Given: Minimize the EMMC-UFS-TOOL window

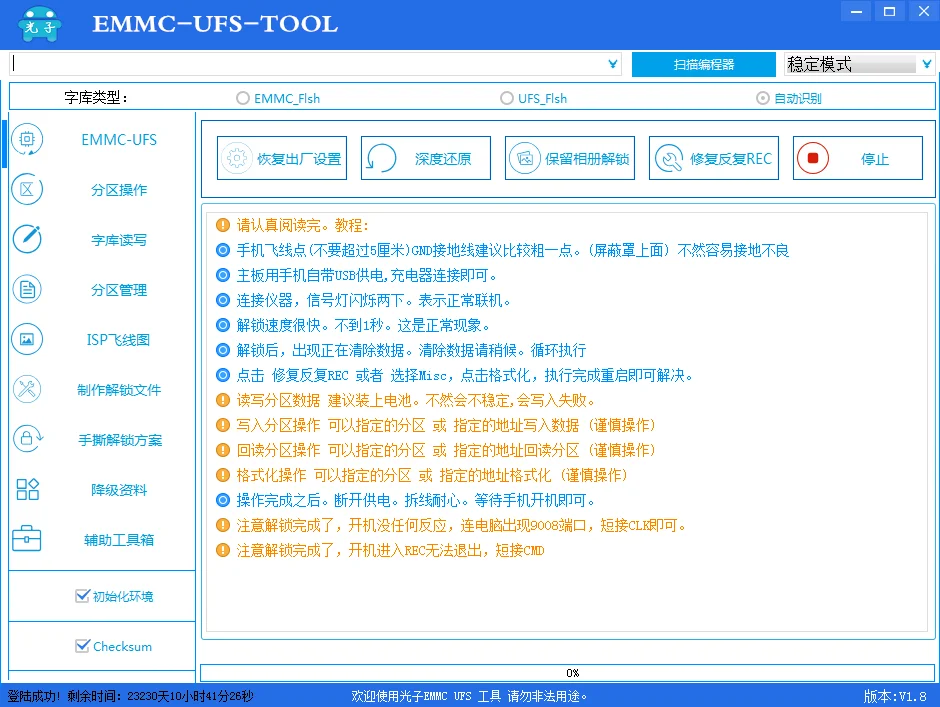Looking at the screenshot, I should tap(856, 11).
